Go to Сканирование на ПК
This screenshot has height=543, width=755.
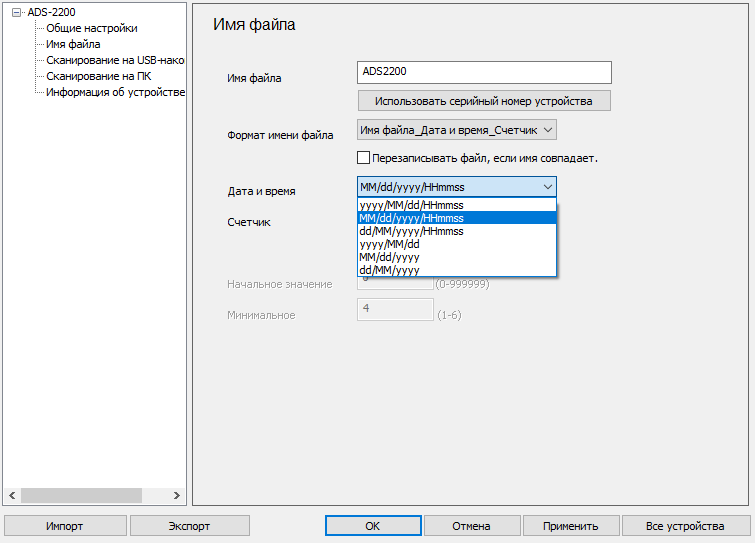[x=98, y=76]
